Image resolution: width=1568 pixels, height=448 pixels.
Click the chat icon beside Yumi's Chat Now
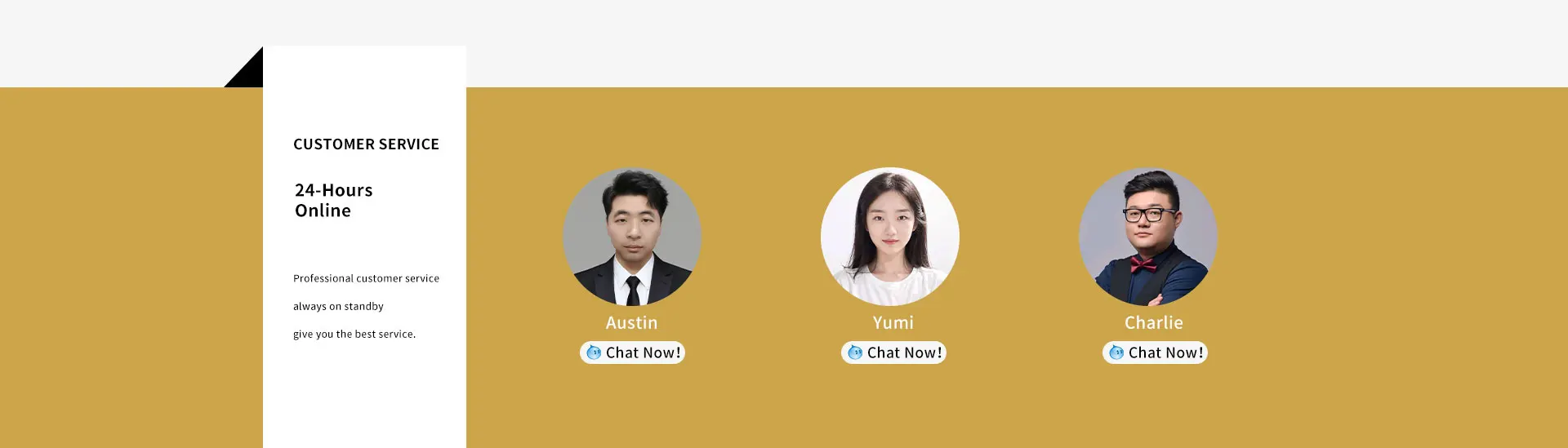pyautogui.click(x=855, y=353)
